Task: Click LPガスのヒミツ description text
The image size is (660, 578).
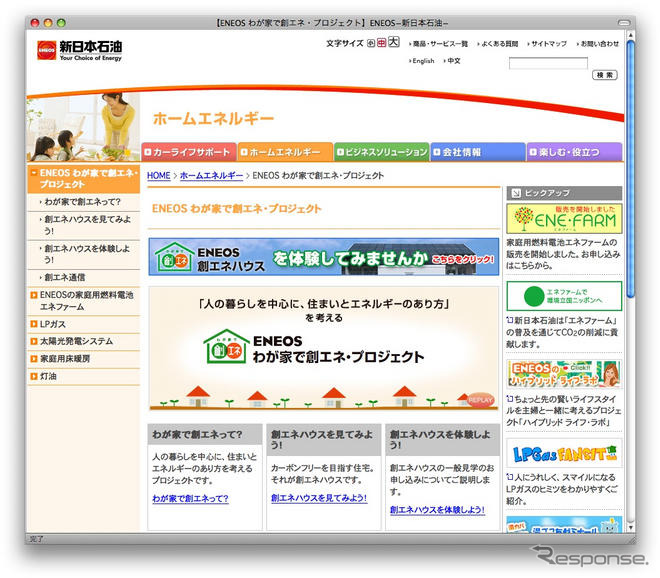Action: 562,489
